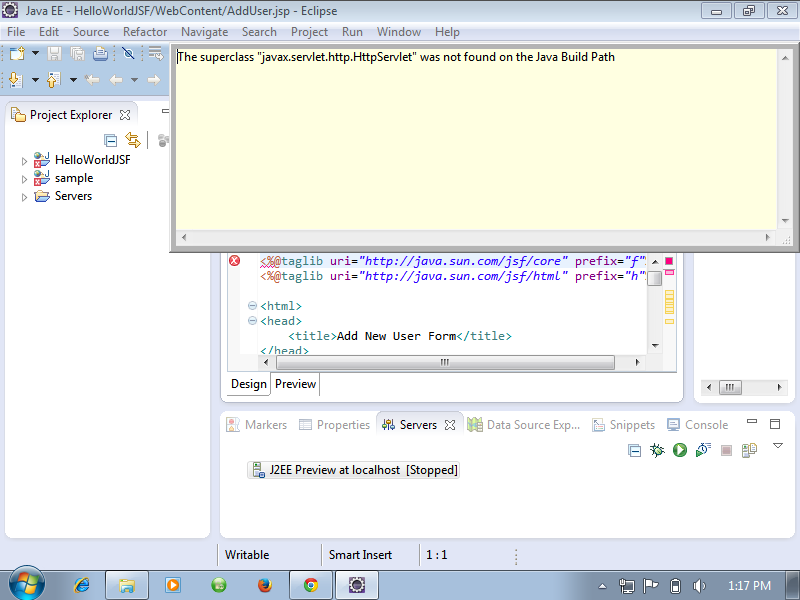This screenshot has width=800, height=600.
Task: Expand the sample project node
Action: click(x=24, y=179)
